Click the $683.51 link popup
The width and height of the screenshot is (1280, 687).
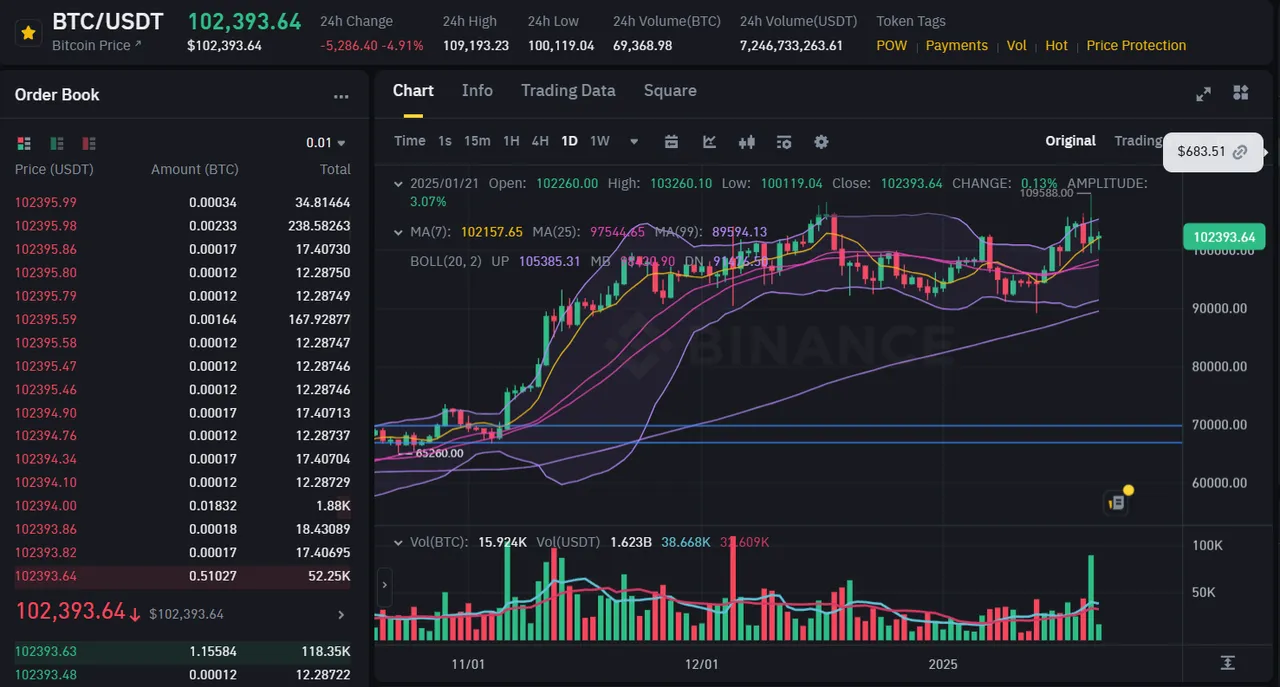tap(1213, 152)
